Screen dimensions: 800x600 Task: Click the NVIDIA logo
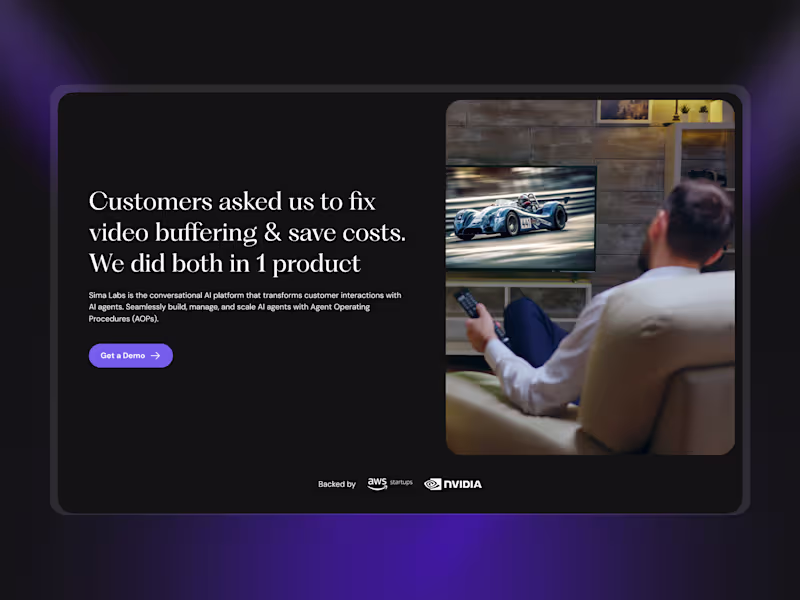[x=453, y=484]
